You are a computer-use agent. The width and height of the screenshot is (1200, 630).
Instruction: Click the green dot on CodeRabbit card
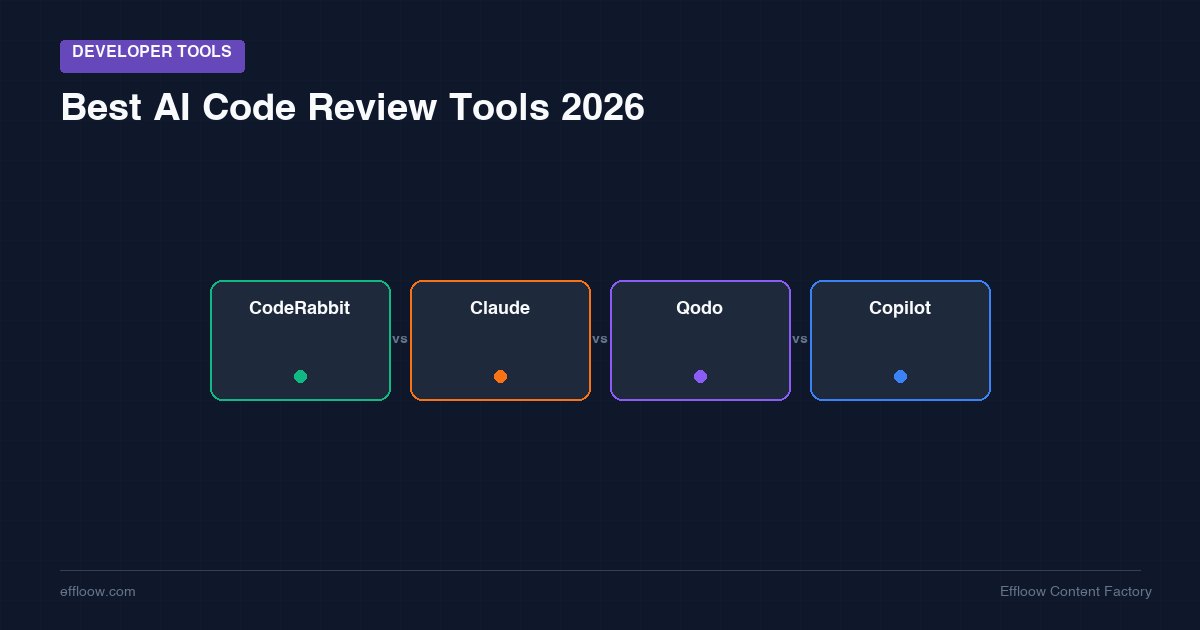click(300, 376)
